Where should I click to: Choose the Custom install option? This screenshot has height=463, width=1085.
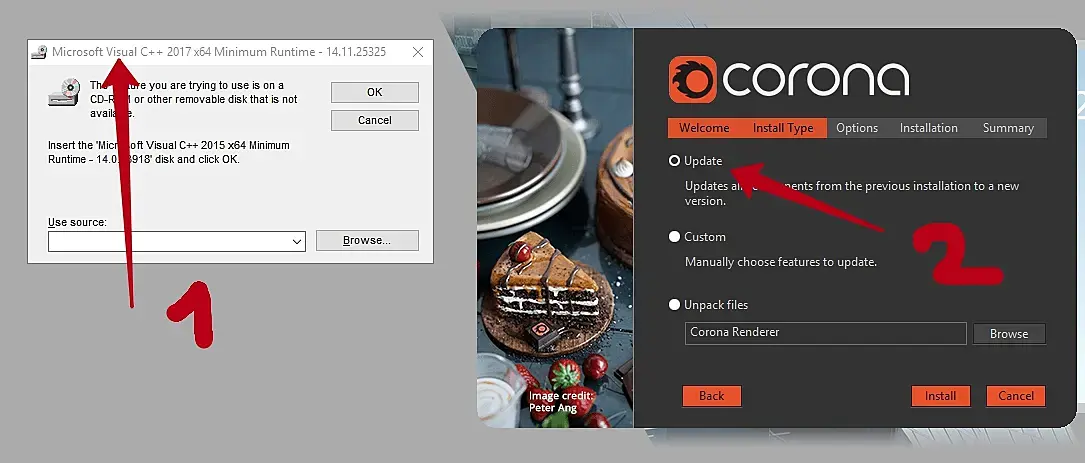674,237
